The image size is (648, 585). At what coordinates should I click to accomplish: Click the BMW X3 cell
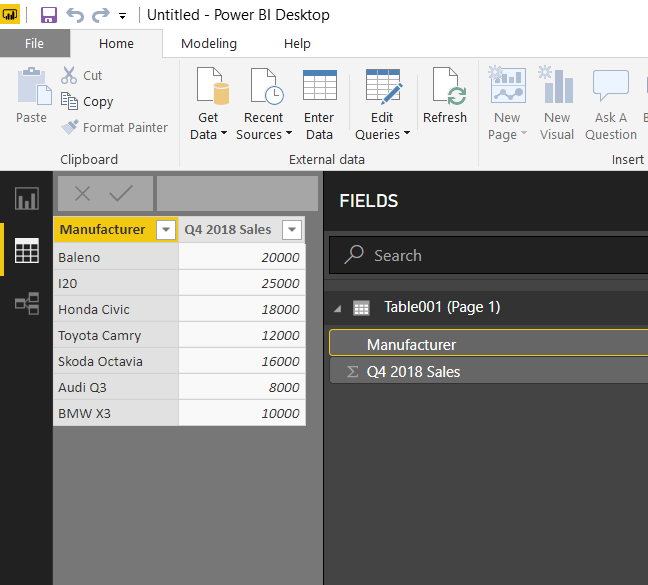[x=116, y=413]
